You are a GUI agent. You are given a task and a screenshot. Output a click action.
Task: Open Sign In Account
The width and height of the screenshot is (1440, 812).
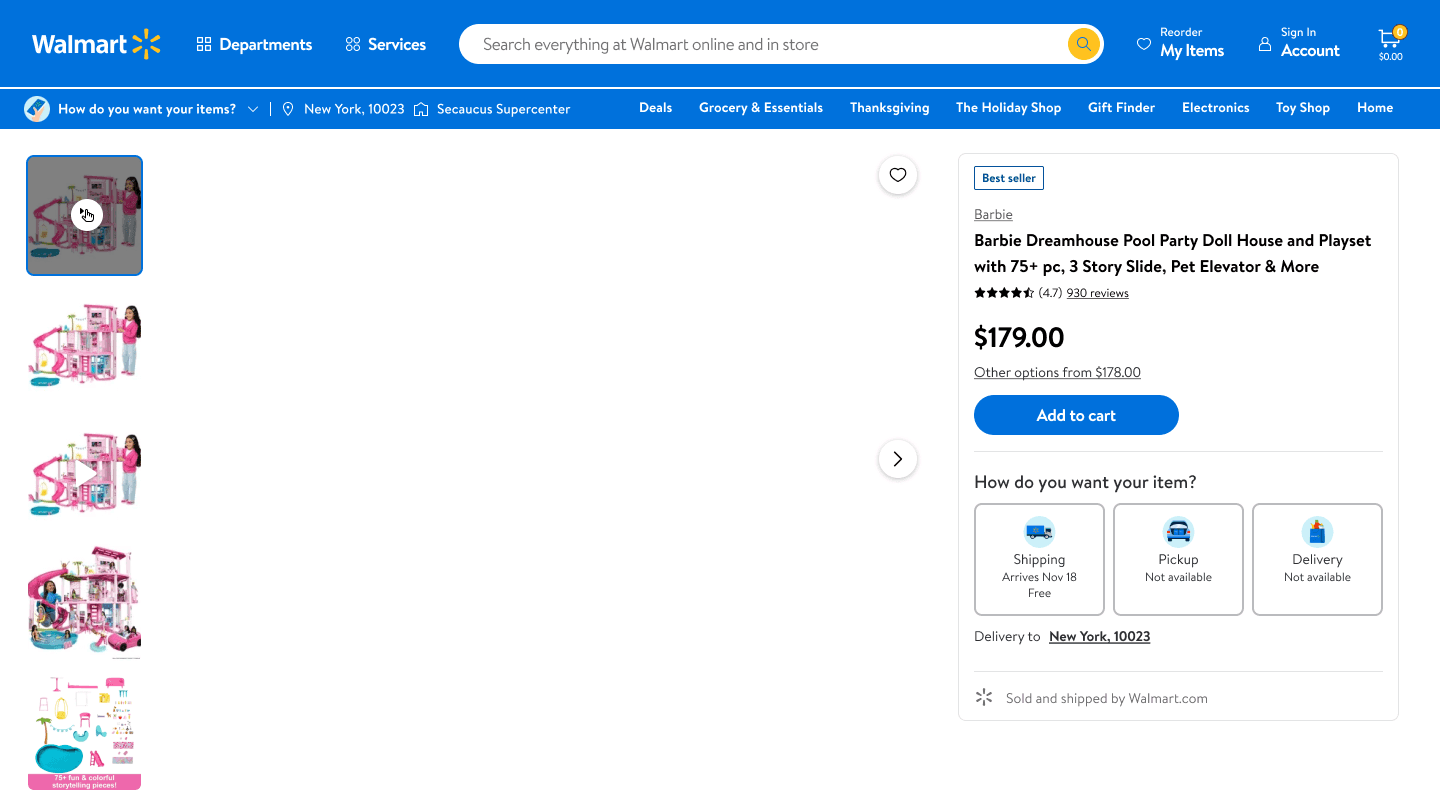(1299, 43)
